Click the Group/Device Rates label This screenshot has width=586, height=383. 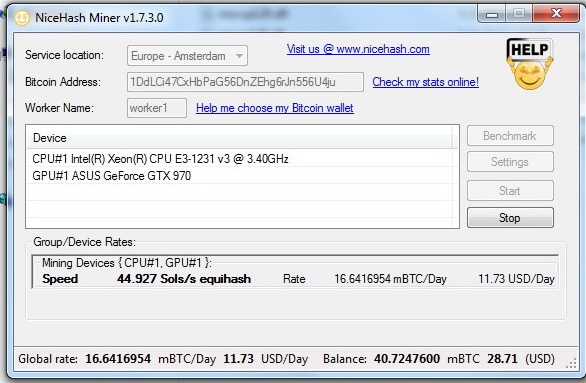(x=84, y=242)
